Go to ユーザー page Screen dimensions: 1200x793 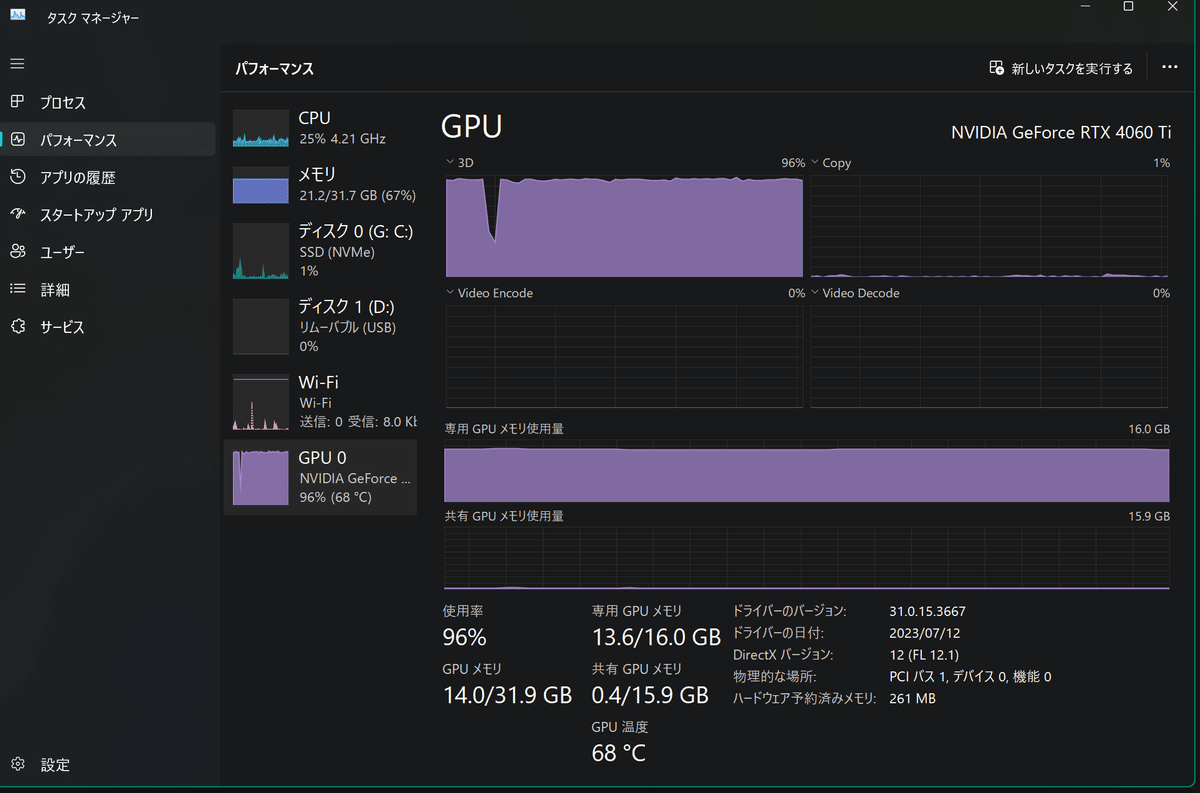click(x=108, y=252)
